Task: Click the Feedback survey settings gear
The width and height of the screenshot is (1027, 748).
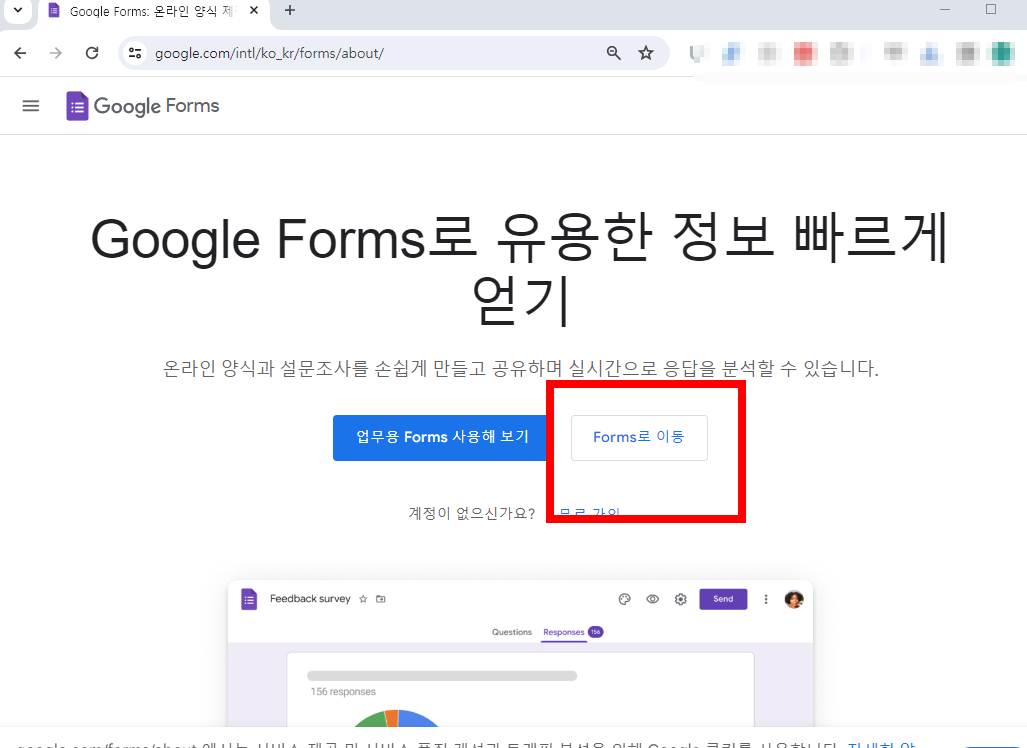Action: tap(680, 598)
